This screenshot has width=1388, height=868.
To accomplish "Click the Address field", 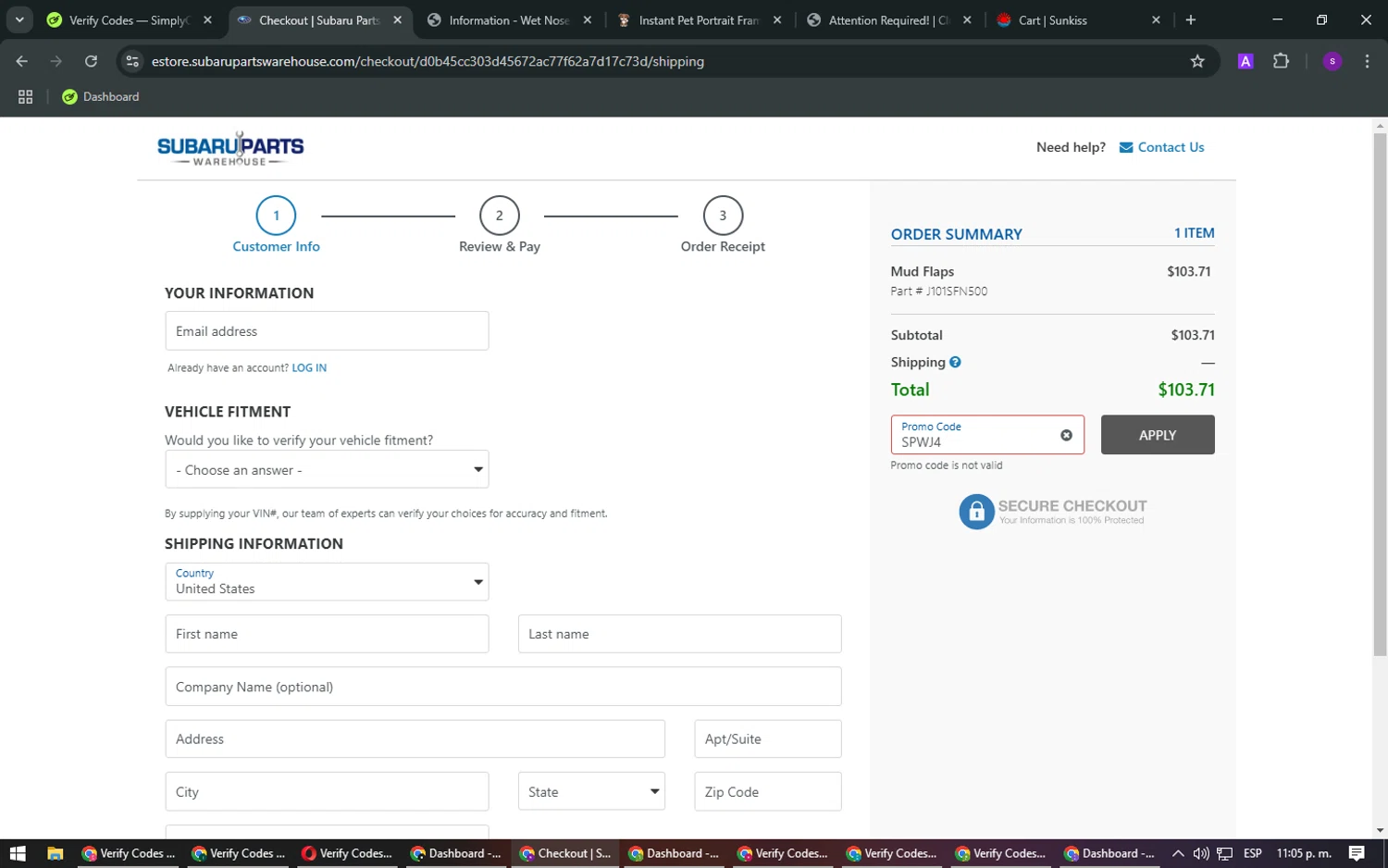I will coord(415,738).
